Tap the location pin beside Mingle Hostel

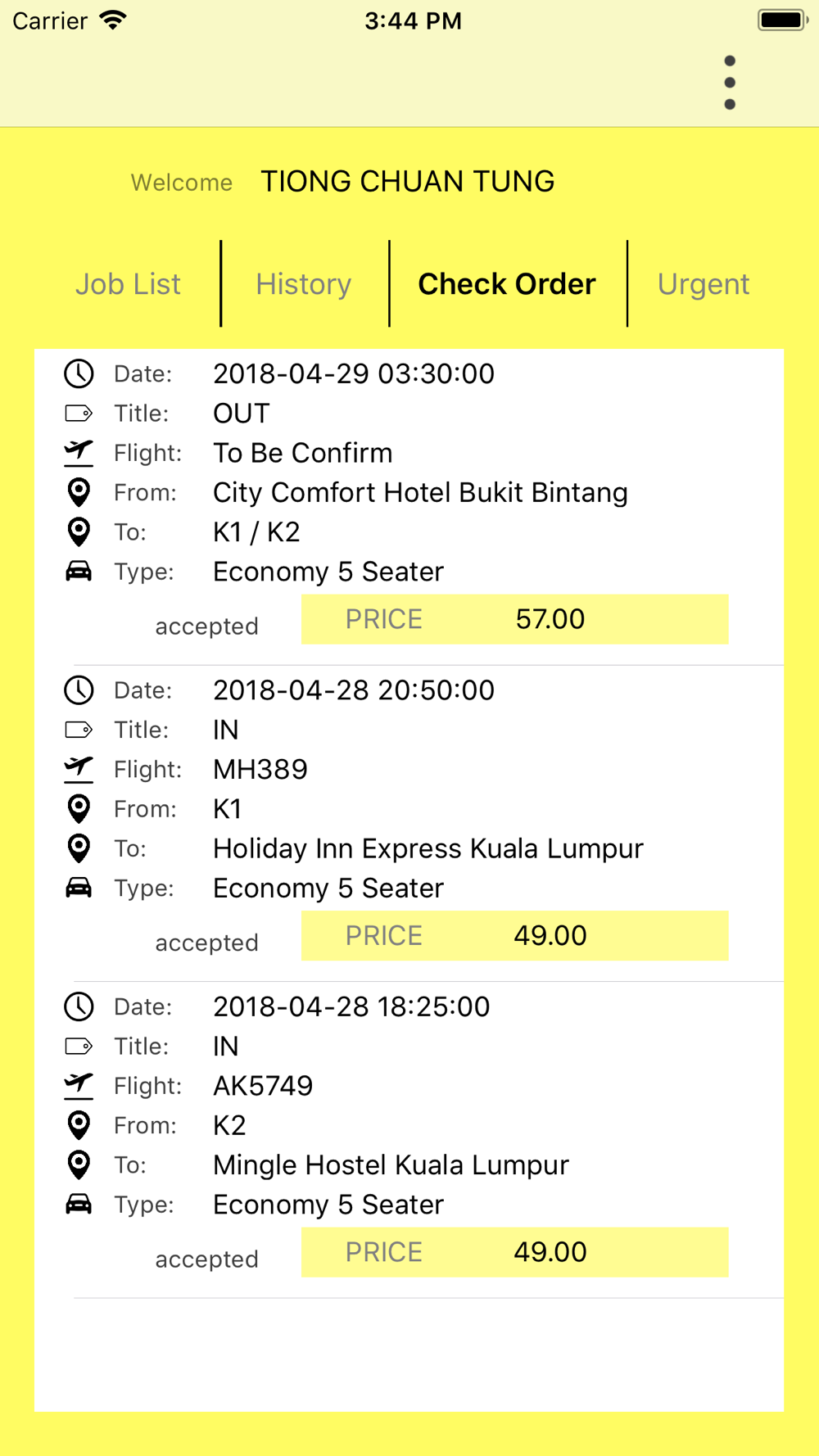click(79, 1164)
